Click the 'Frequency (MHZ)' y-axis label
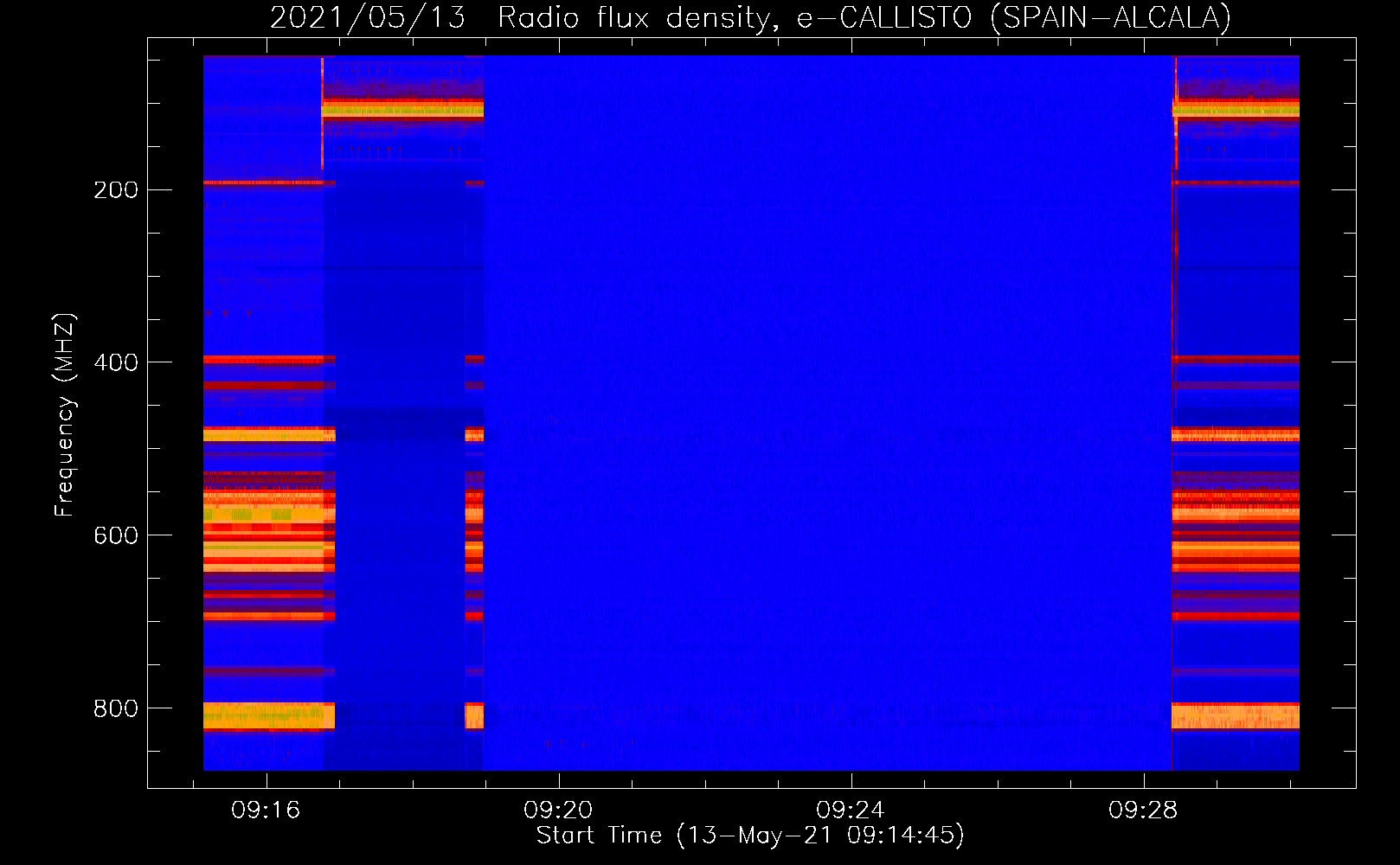Image resolution: width=1400 pixels, height=865 pixels. pos(65,415)
